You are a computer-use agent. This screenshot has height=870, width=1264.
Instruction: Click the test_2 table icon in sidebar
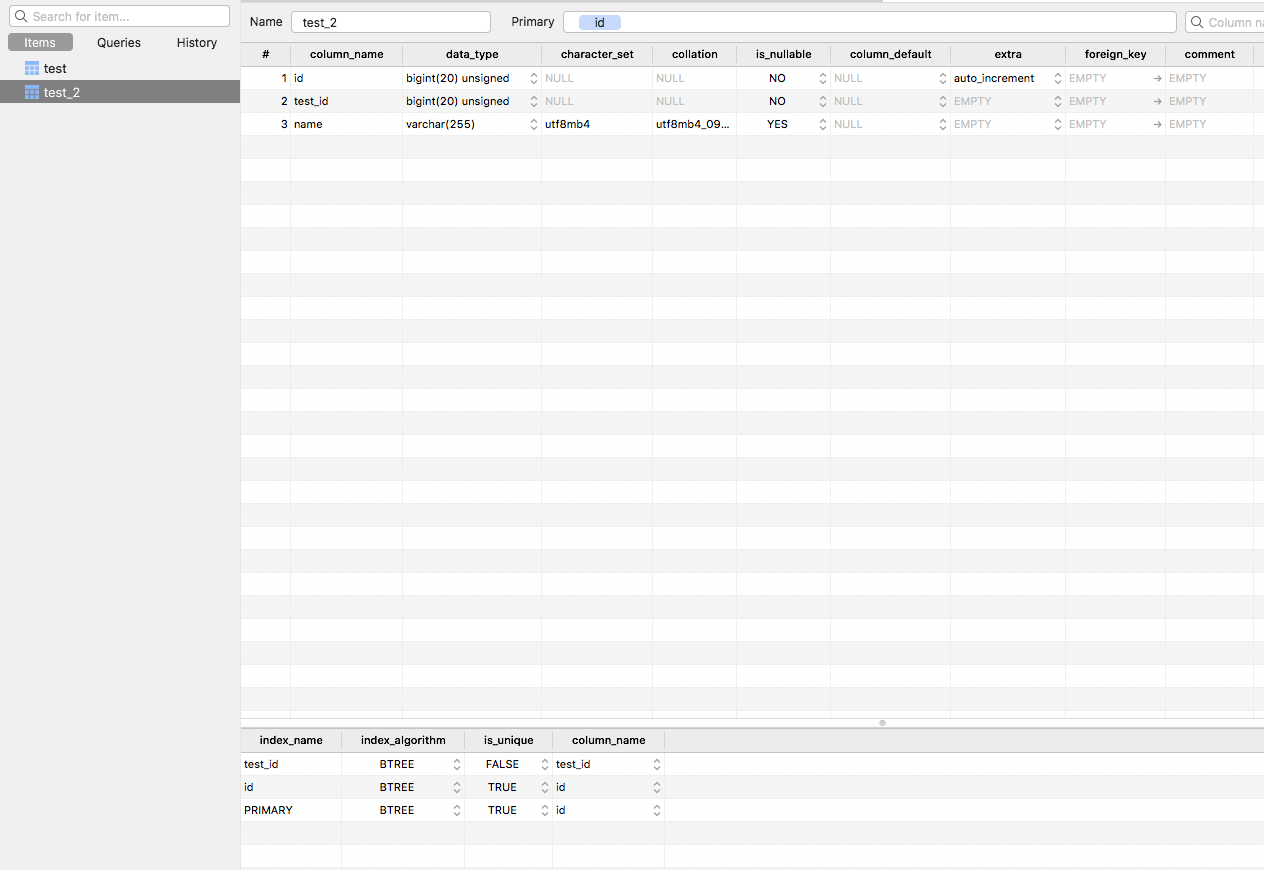coord(33,91)
